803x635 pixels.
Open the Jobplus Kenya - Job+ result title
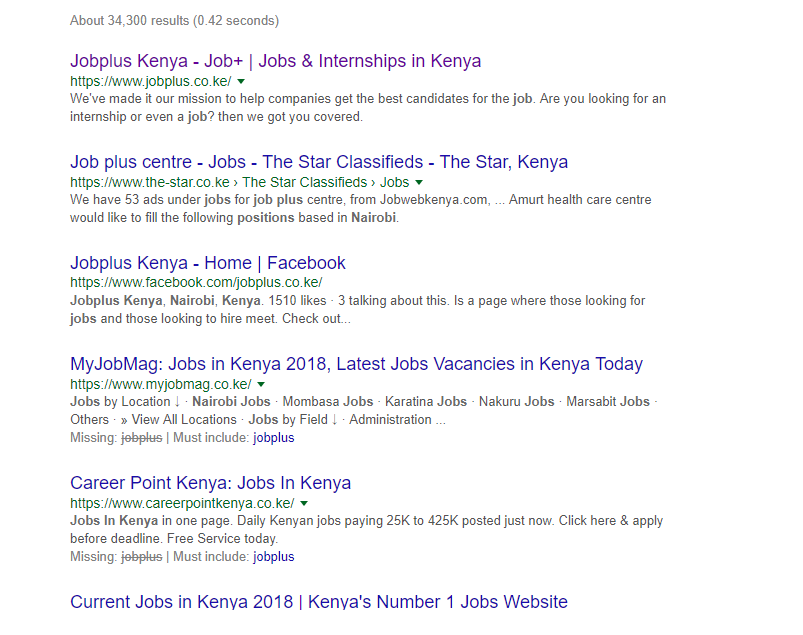[276, 61]
